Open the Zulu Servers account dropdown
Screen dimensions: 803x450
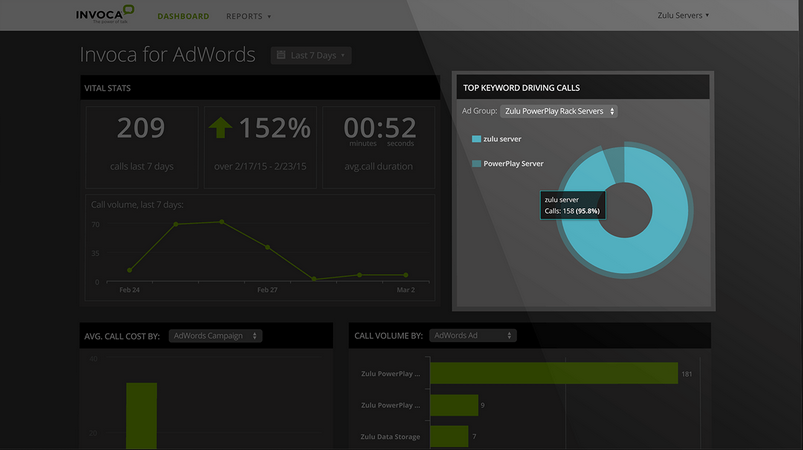click(x=683, y=15)
